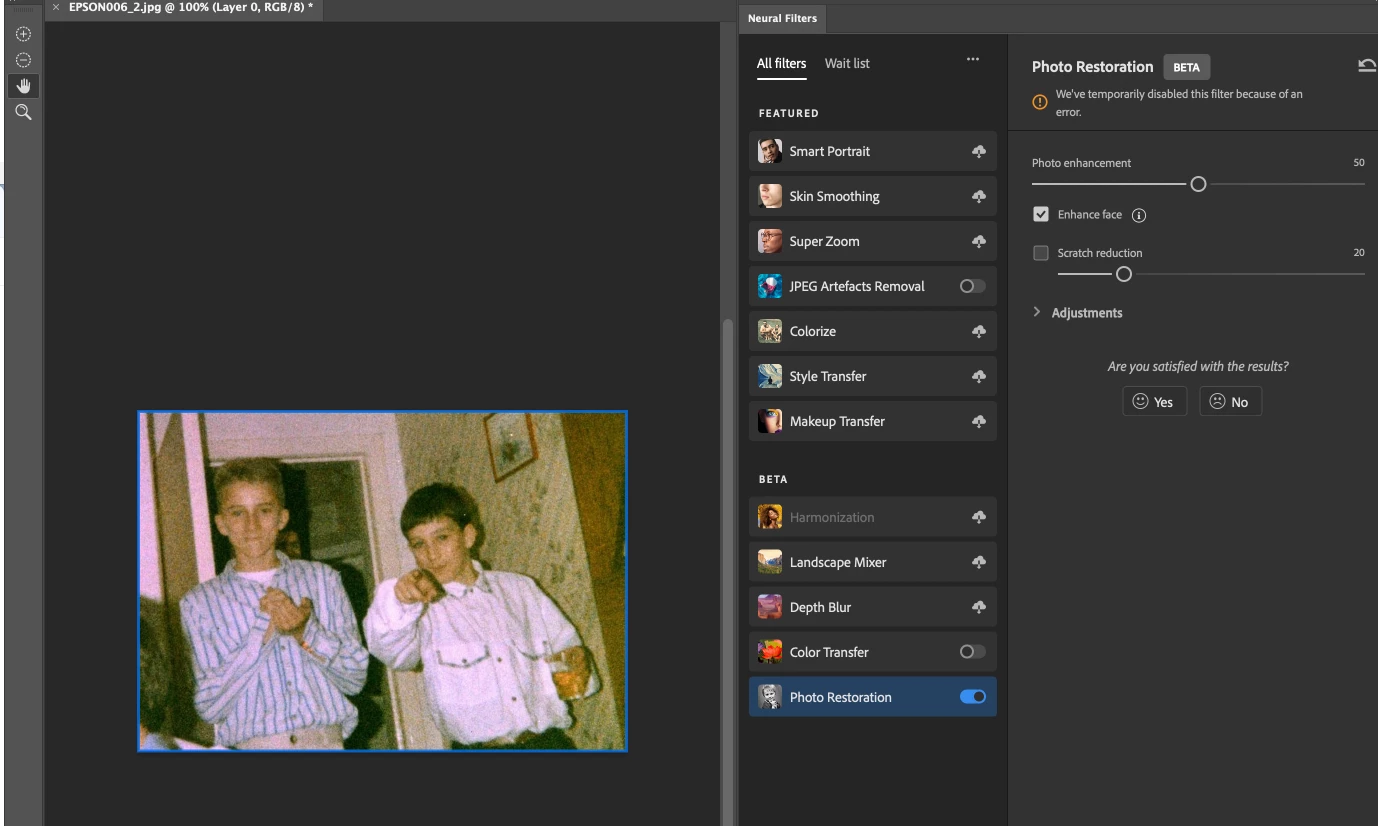Download the Smart Portrait filter via cloud icon

tap(979, 151)
